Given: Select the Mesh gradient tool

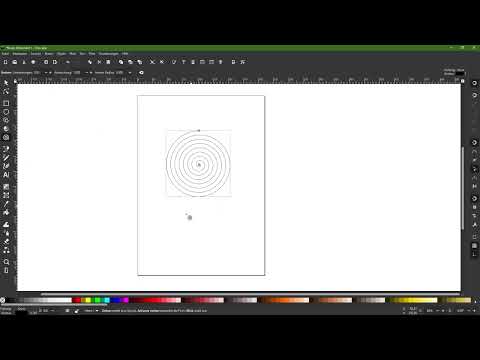Looking at the screenshot, I should tap(6, 195).
